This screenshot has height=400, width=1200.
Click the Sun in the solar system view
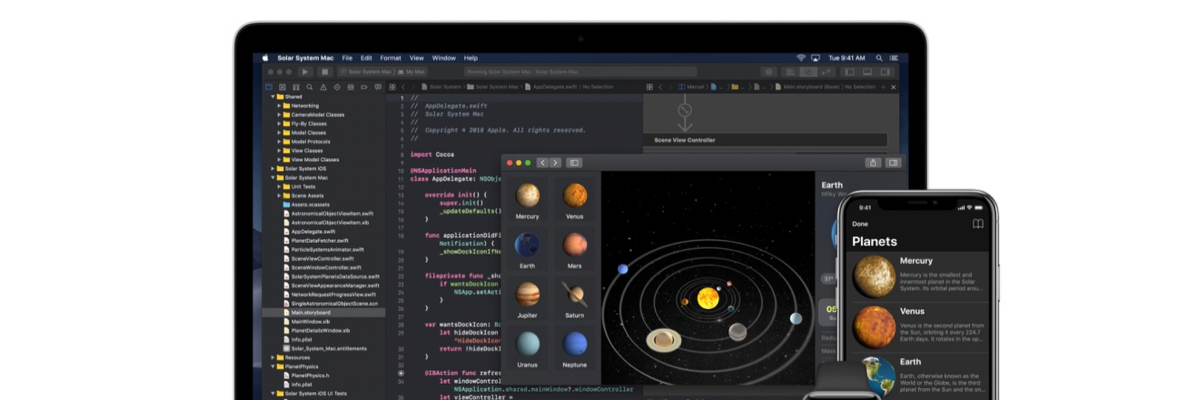point(708,298)
